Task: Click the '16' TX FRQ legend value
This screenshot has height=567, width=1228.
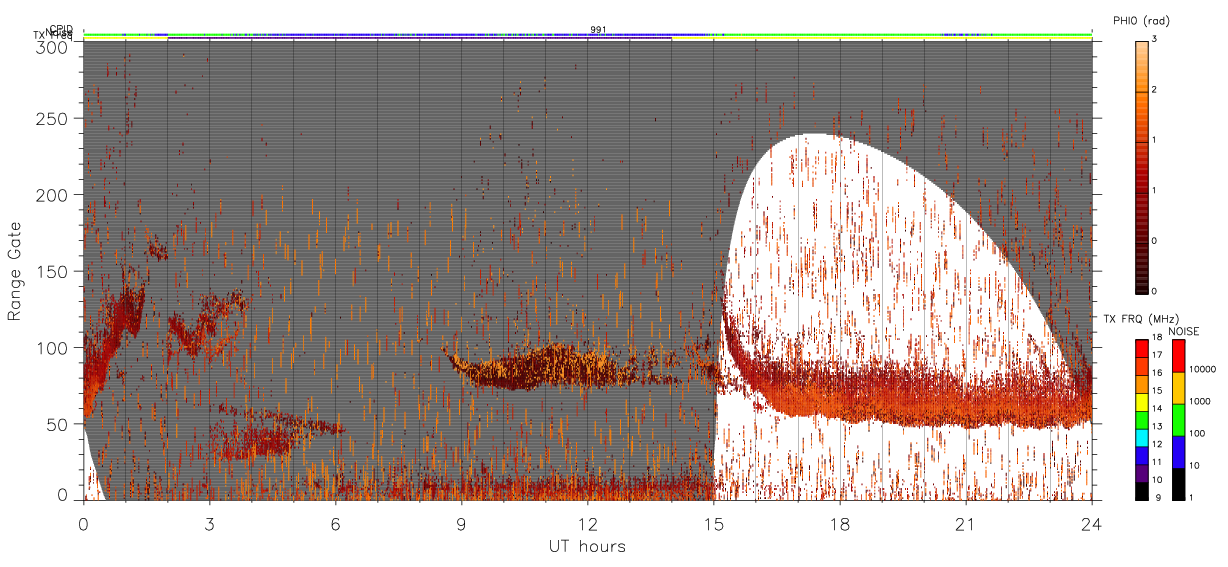Action: pos(1157,373)
